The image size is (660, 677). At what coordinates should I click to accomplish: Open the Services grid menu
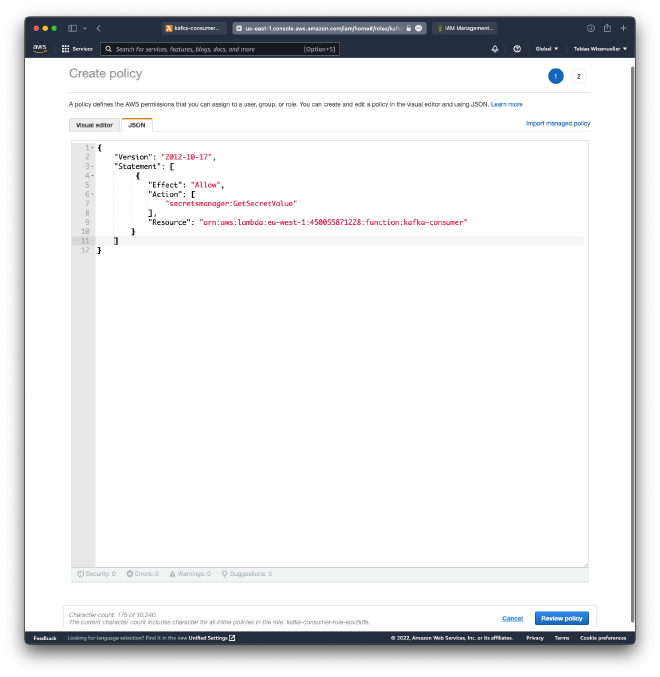coord(77,48)
